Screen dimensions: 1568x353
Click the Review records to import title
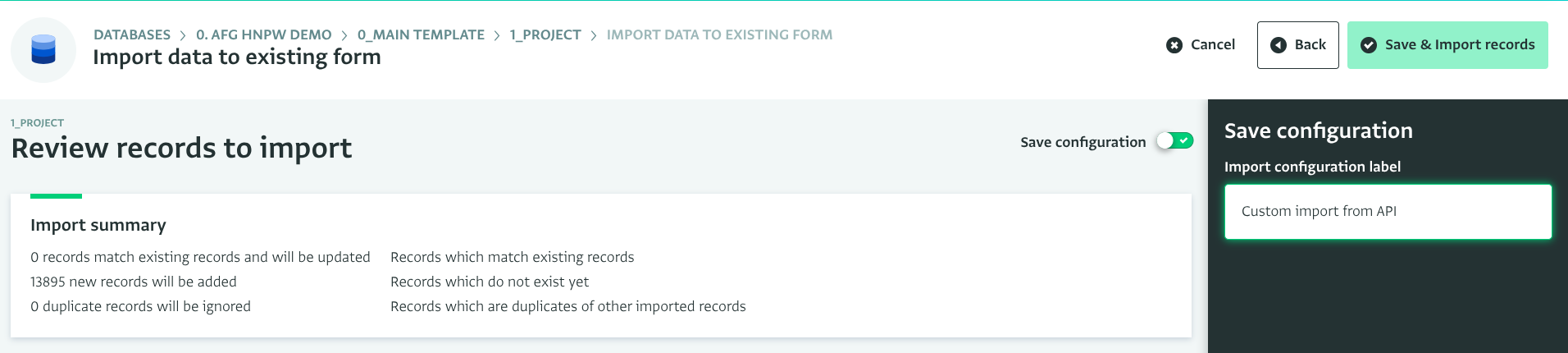pos(181,149)
